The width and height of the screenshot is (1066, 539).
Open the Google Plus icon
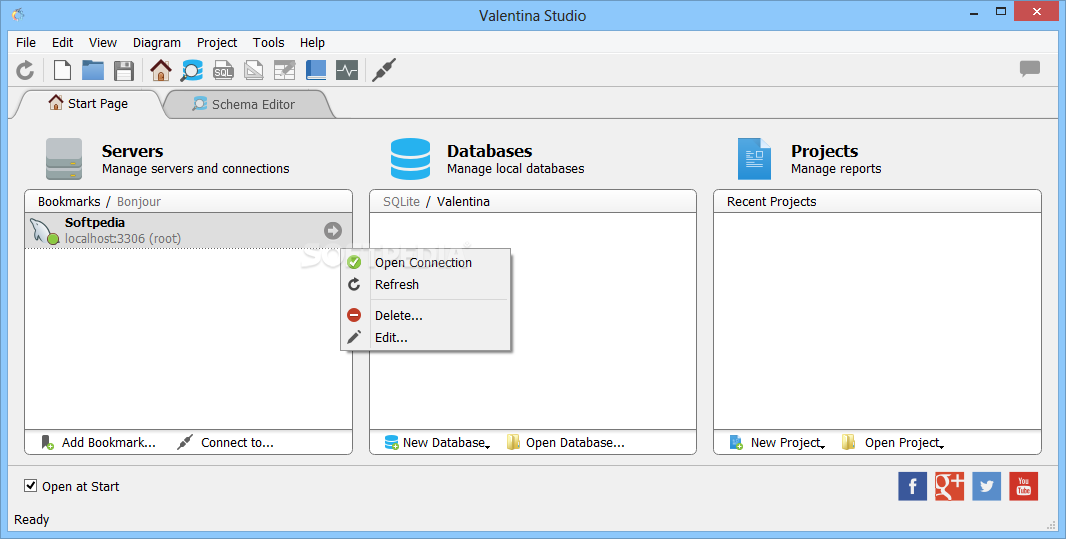coord(949,486)
